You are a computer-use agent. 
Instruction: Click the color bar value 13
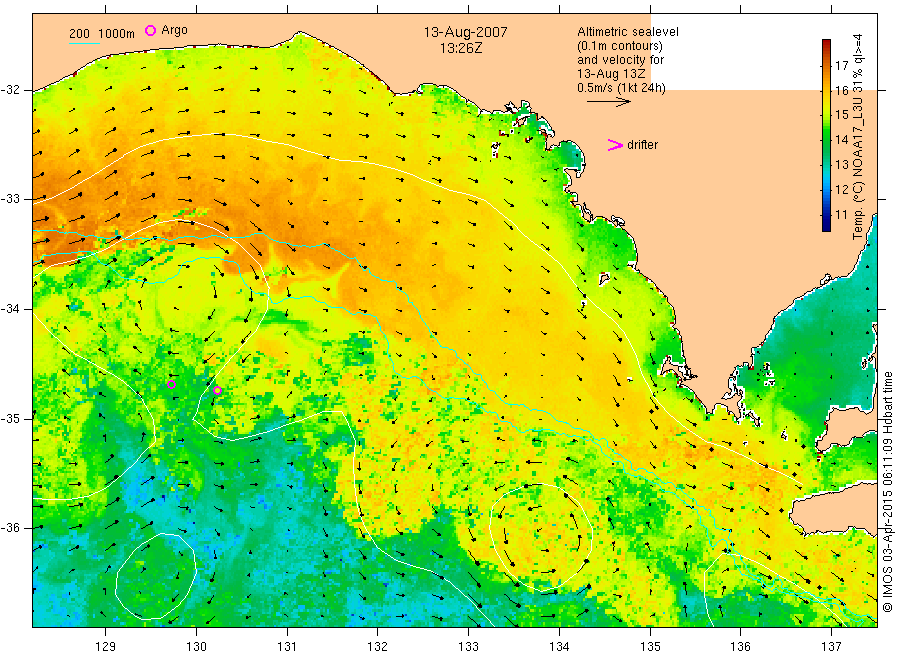coord(841,165)
